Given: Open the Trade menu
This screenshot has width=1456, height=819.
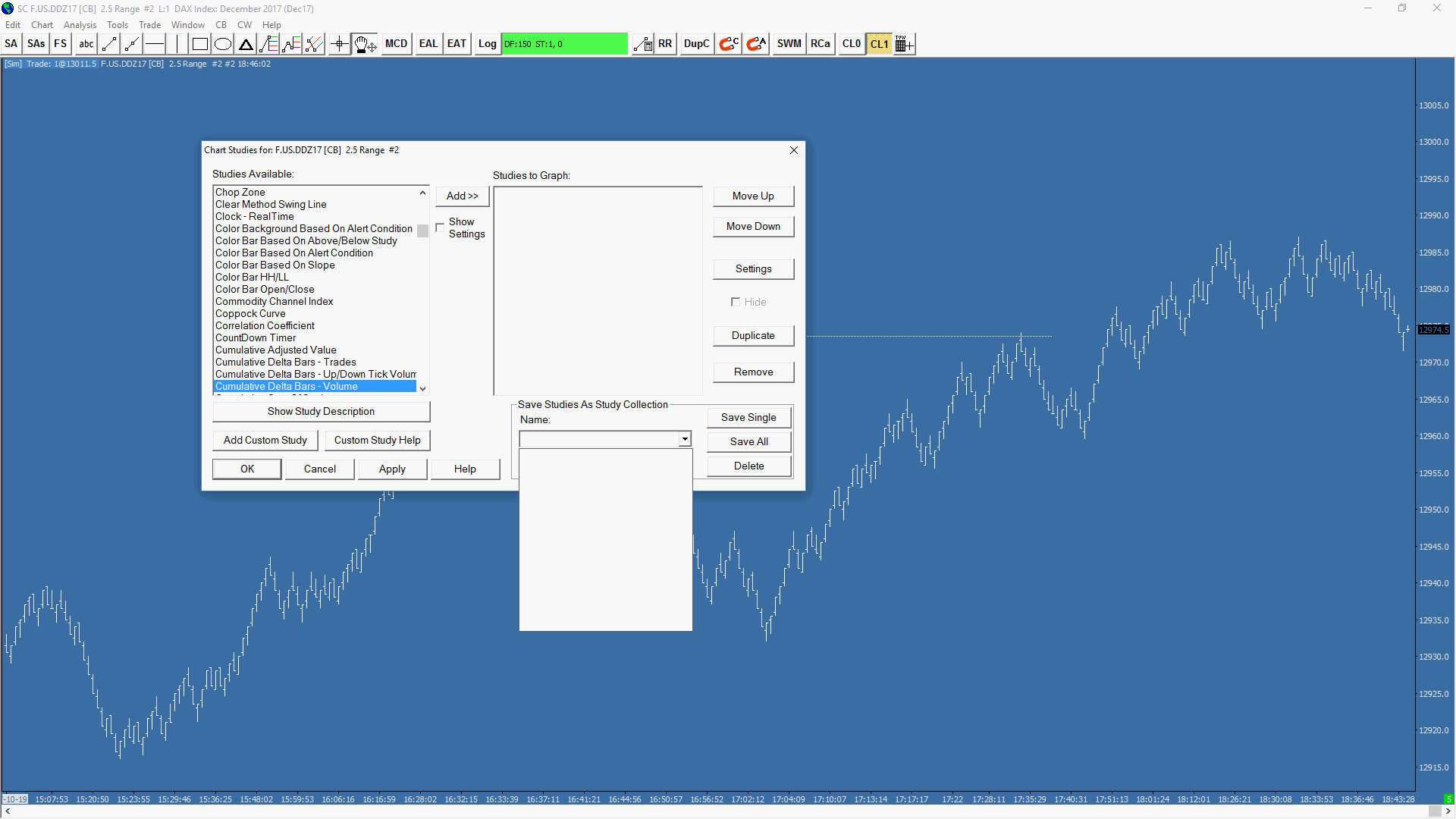Looking at the screenshot, I should click(x=149, y=25).
